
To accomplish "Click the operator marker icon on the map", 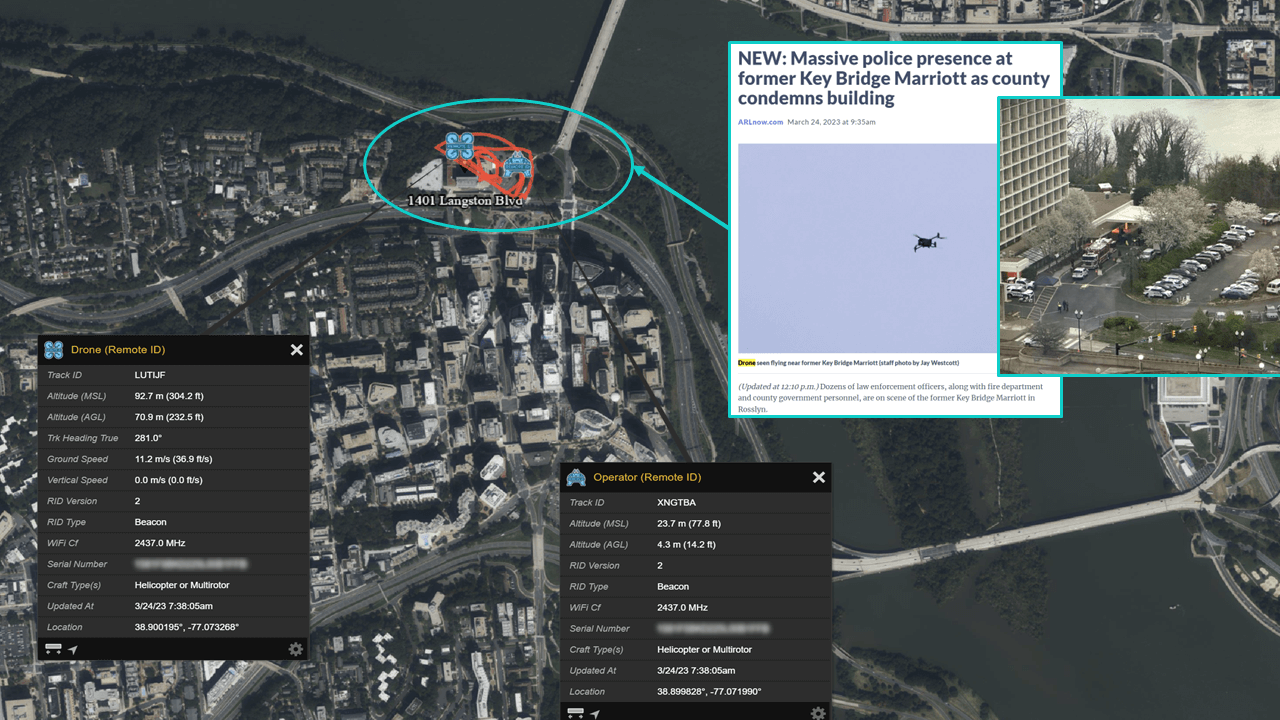I will click(x=516, y=164).
